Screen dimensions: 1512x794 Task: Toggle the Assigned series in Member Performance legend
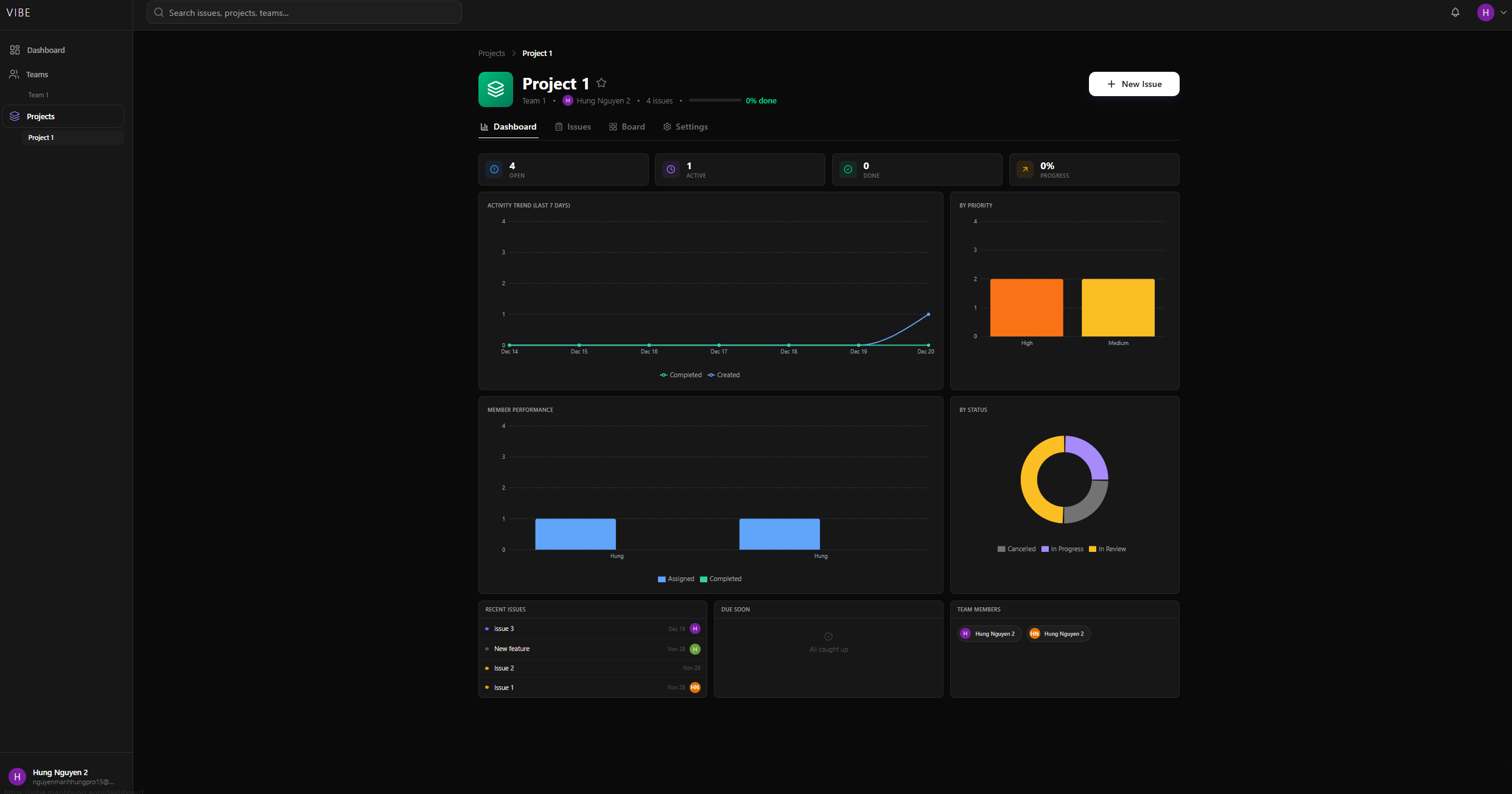[676, 579]
